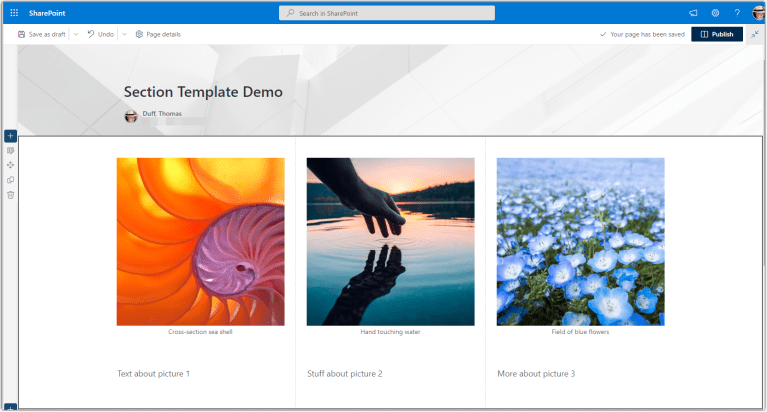Click text Stuff about picture 2
The image size is (767, 412).
pyautogui.click(x=345, y=374)
